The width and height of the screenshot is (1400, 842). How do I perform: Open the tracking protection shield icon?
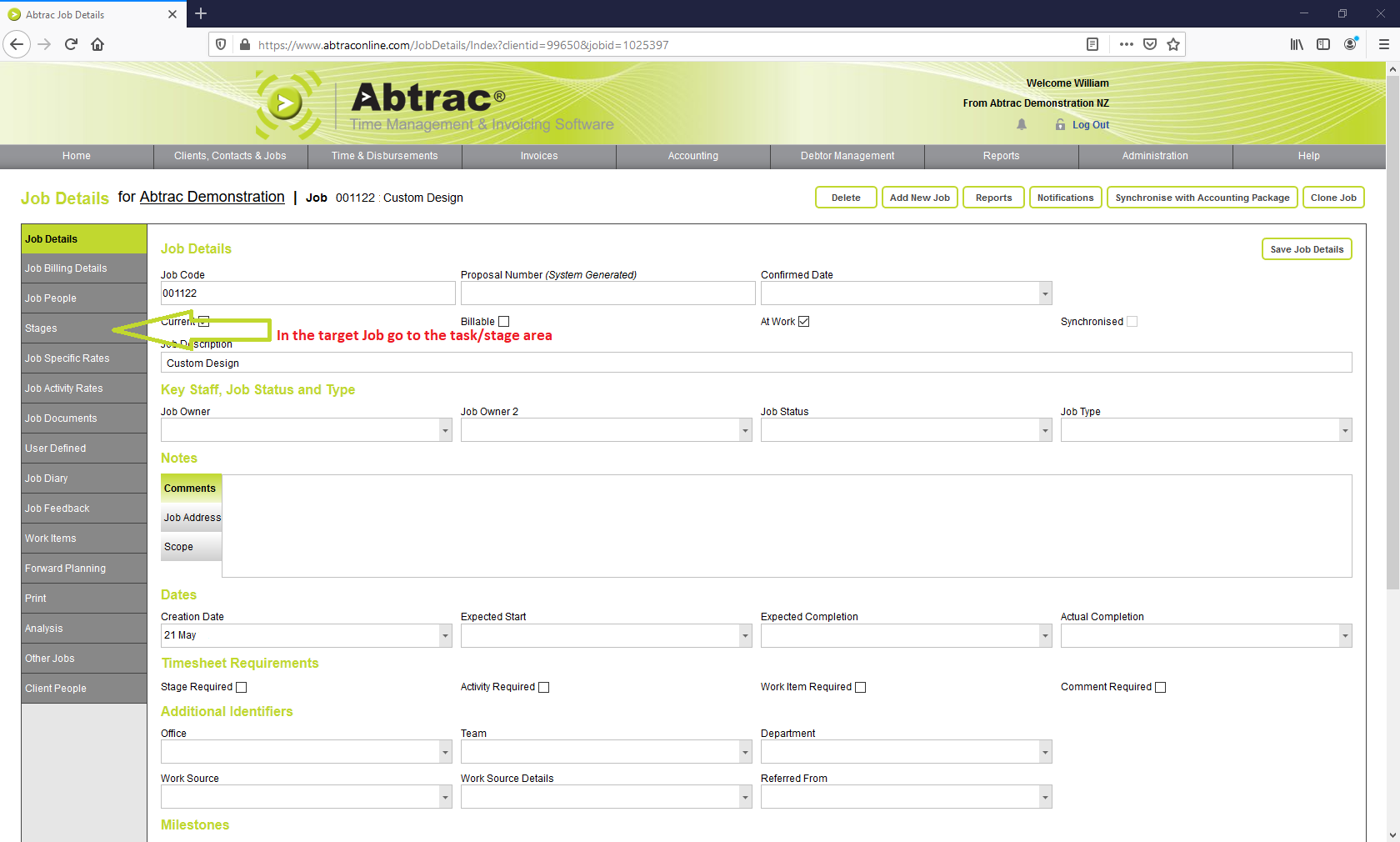(x=219, y=44)
